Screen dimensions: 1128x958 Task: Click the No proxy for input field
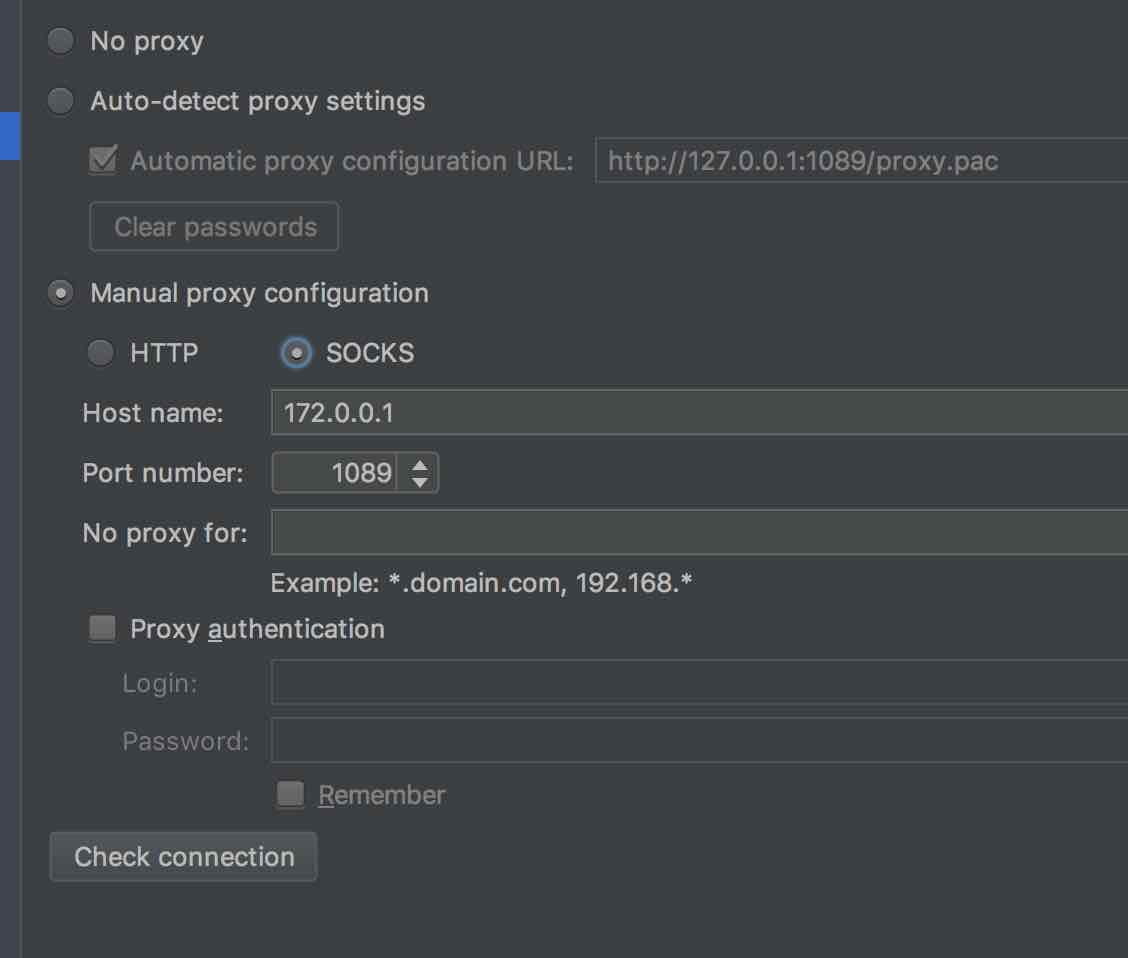click(699, 533)
